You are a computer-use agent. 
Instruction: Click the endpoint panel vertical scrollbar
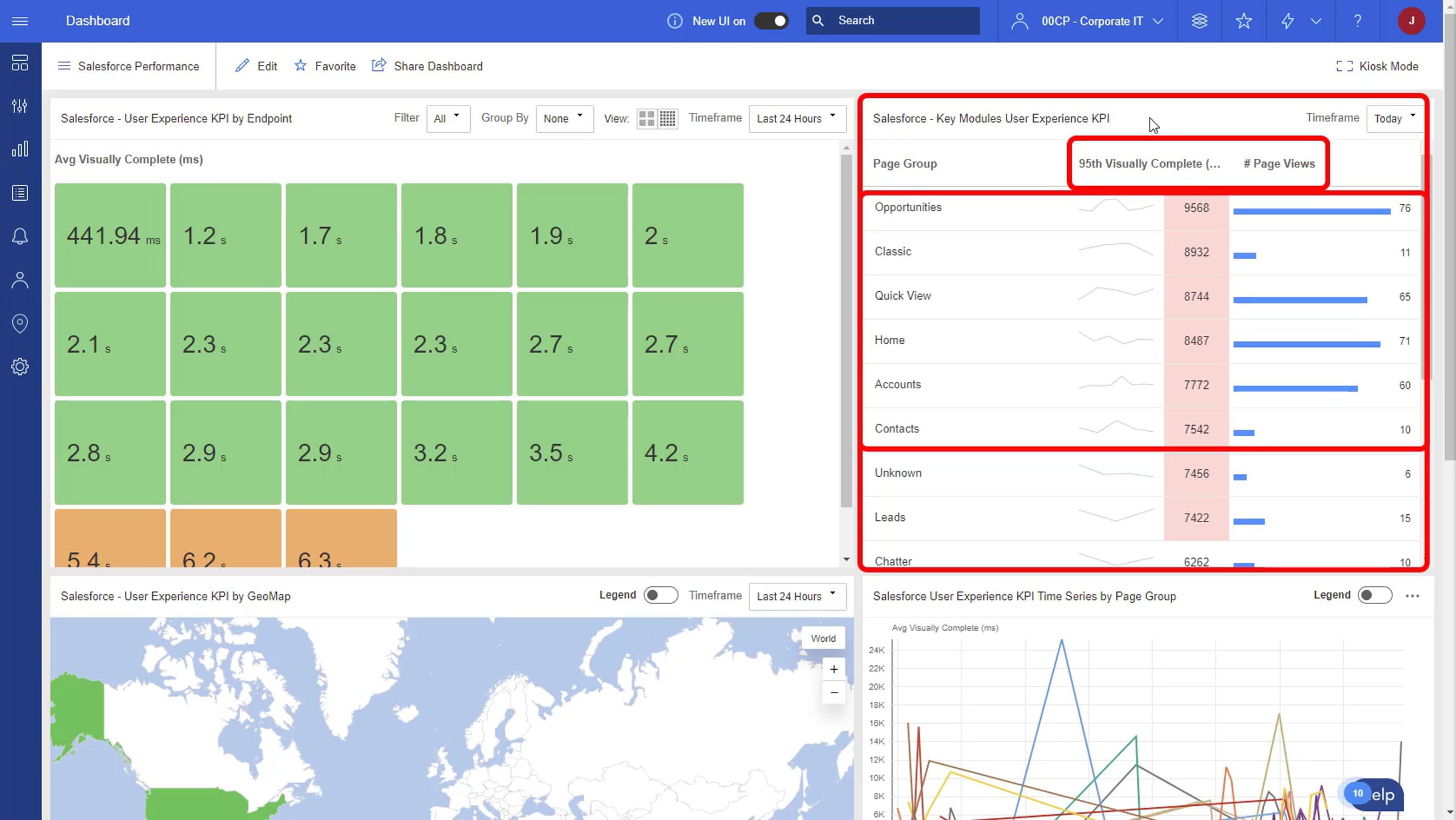tap(846, 331)
